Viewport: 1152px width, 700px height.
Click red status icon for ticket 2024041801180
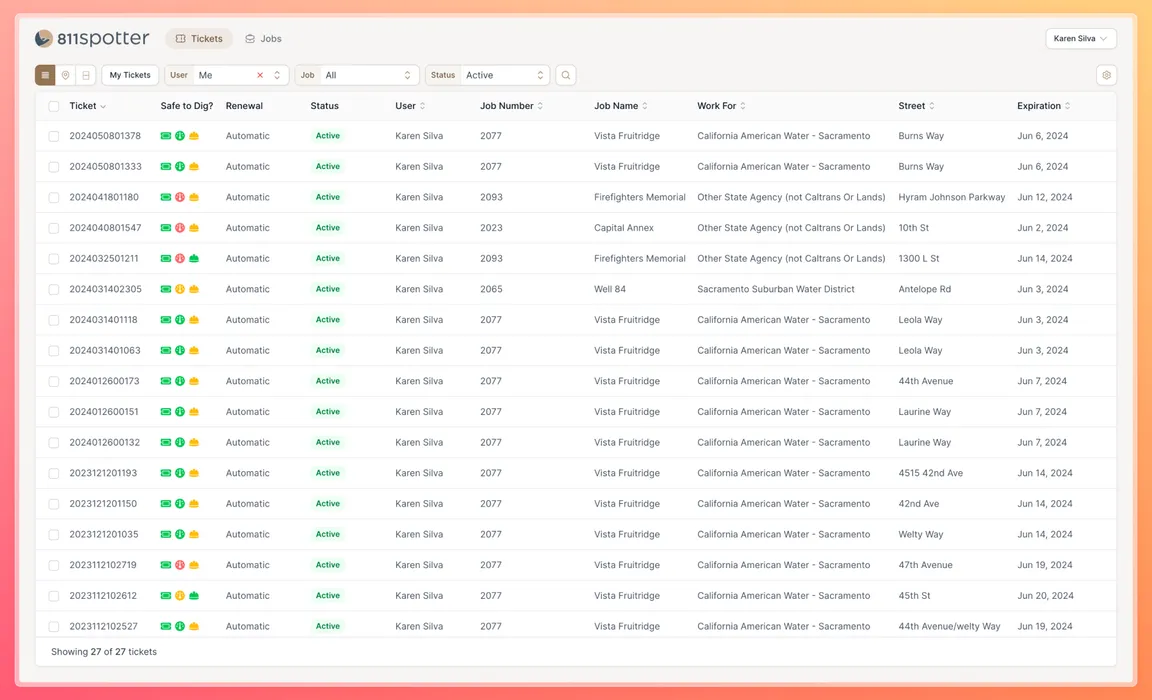pyautogui.click(x=180, y=197)
